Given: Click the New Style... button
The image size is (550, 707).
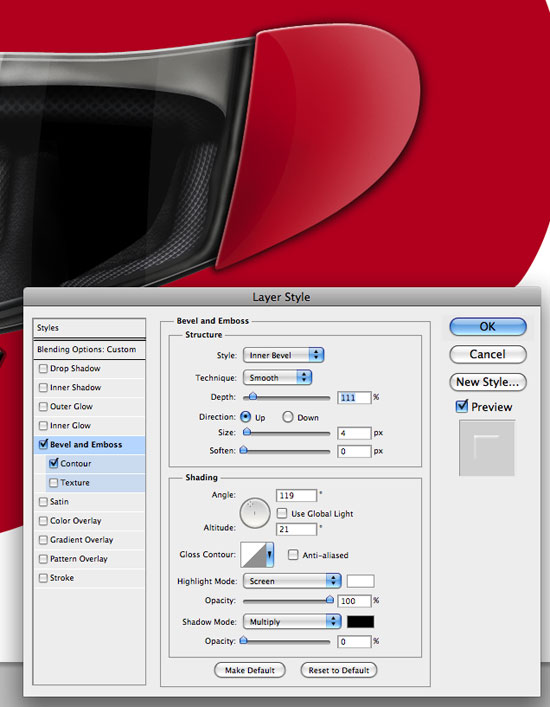Looking at the screenshot, I should tap(488, 382).
